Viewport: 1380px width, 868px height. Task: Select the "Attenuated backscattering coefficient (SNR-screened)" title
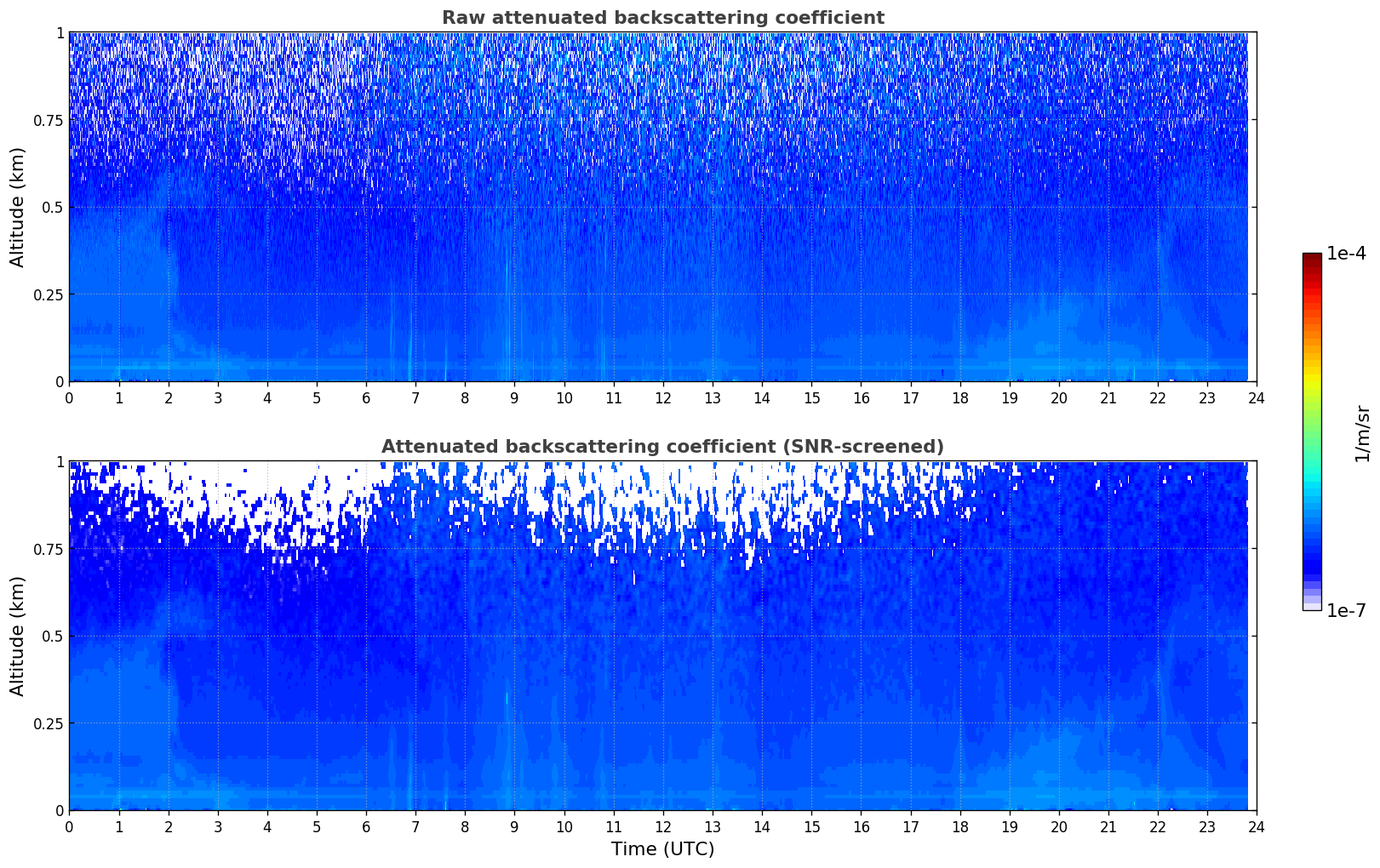pos(662,447)
